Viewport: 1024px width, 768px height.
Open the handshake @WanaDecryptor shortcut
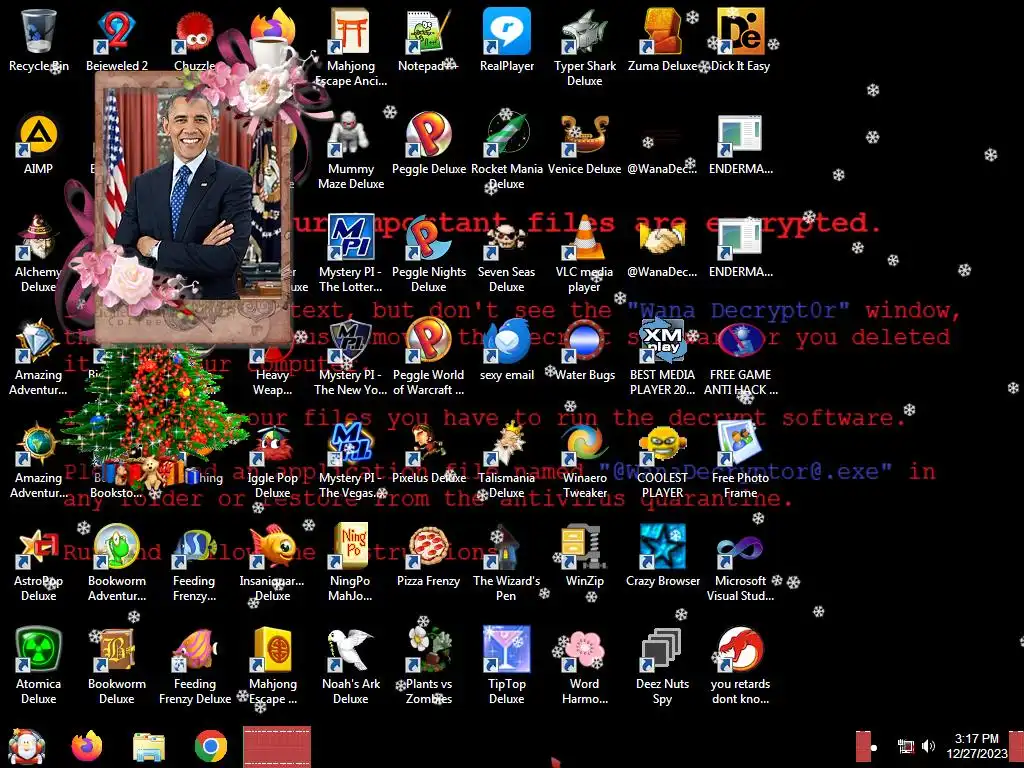coord(662,247)
